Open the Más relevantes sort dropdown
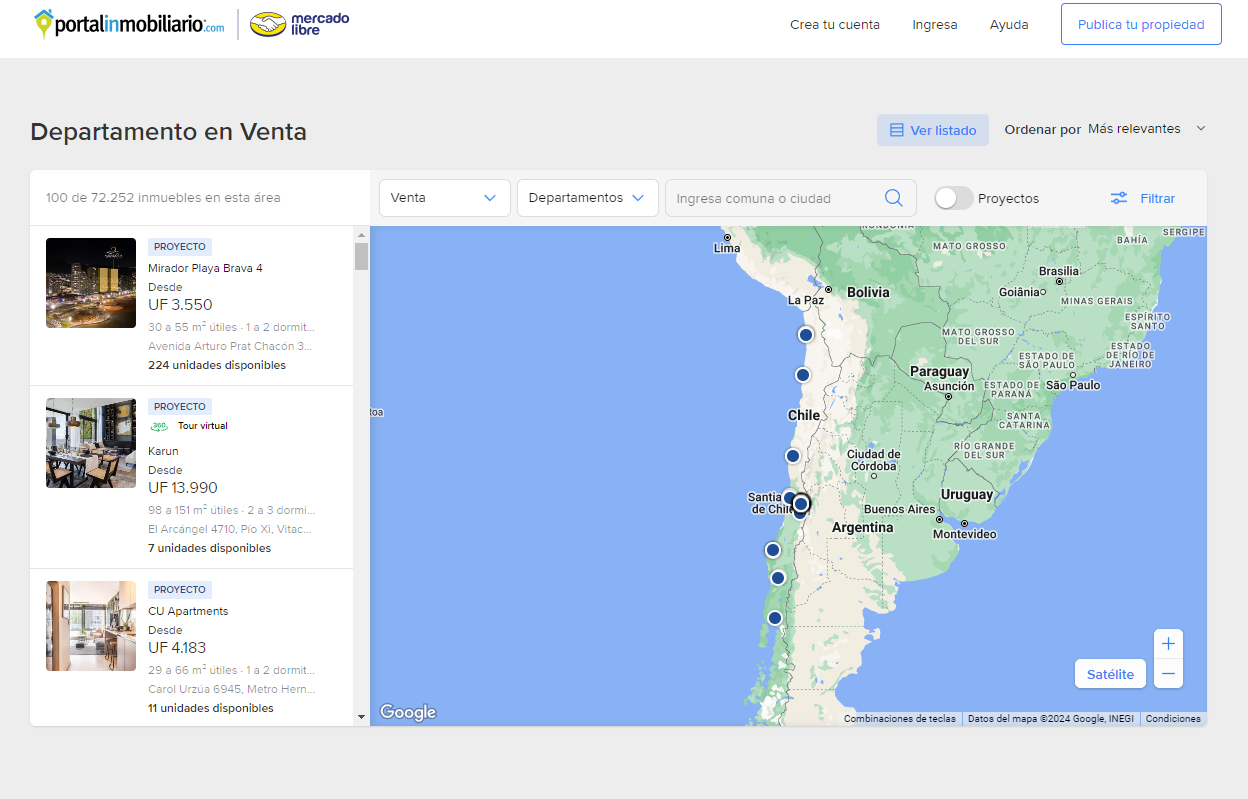This screenshot has height=799, width=1248. click(x=1146, y=129)
